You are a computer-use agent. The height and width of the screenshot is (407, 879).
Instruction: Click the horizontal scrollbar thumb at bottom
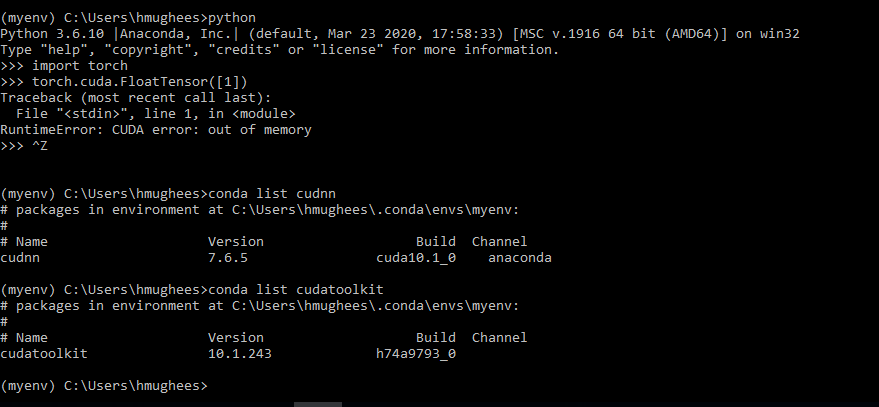318,404
